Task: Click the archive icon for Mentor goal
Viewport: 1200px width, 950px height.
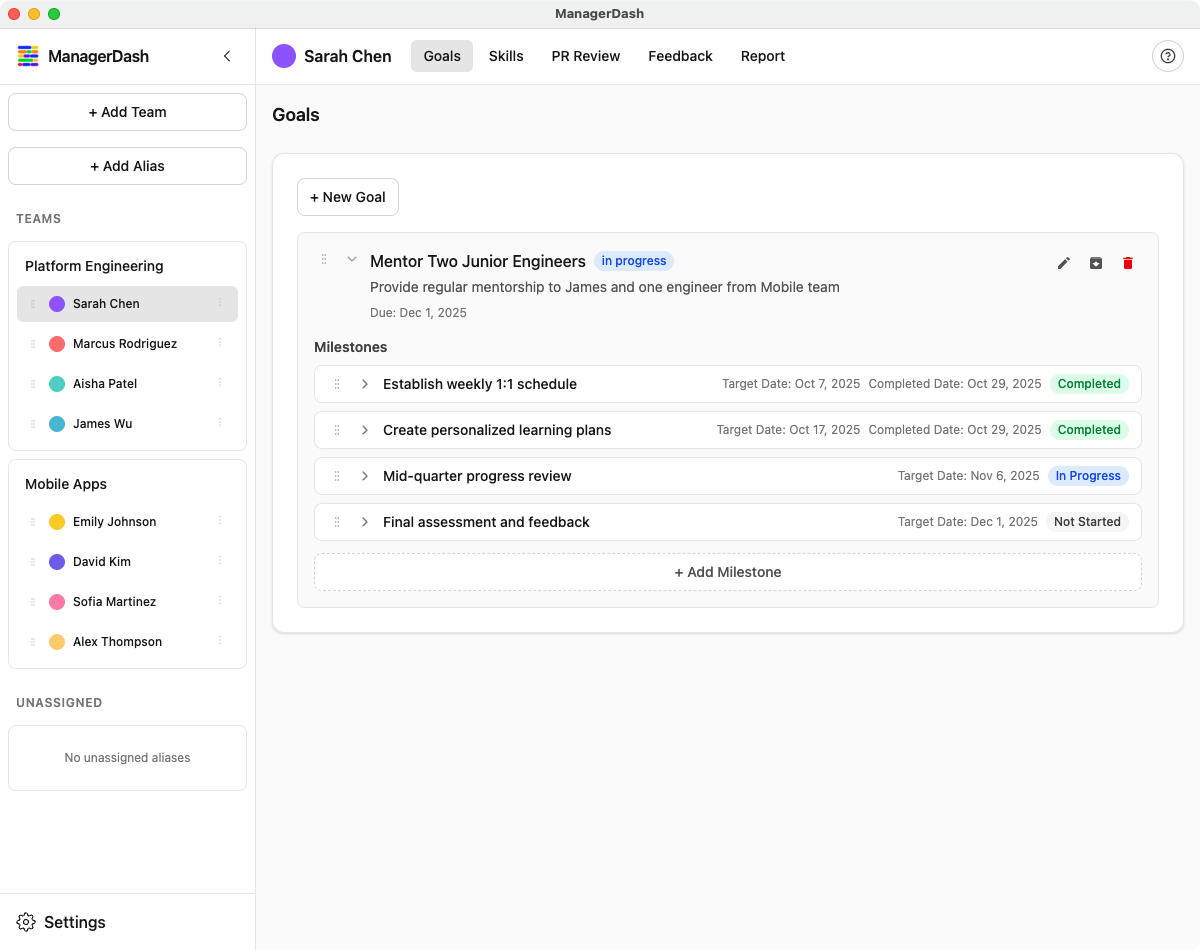Action: [x=1096, y=263]
